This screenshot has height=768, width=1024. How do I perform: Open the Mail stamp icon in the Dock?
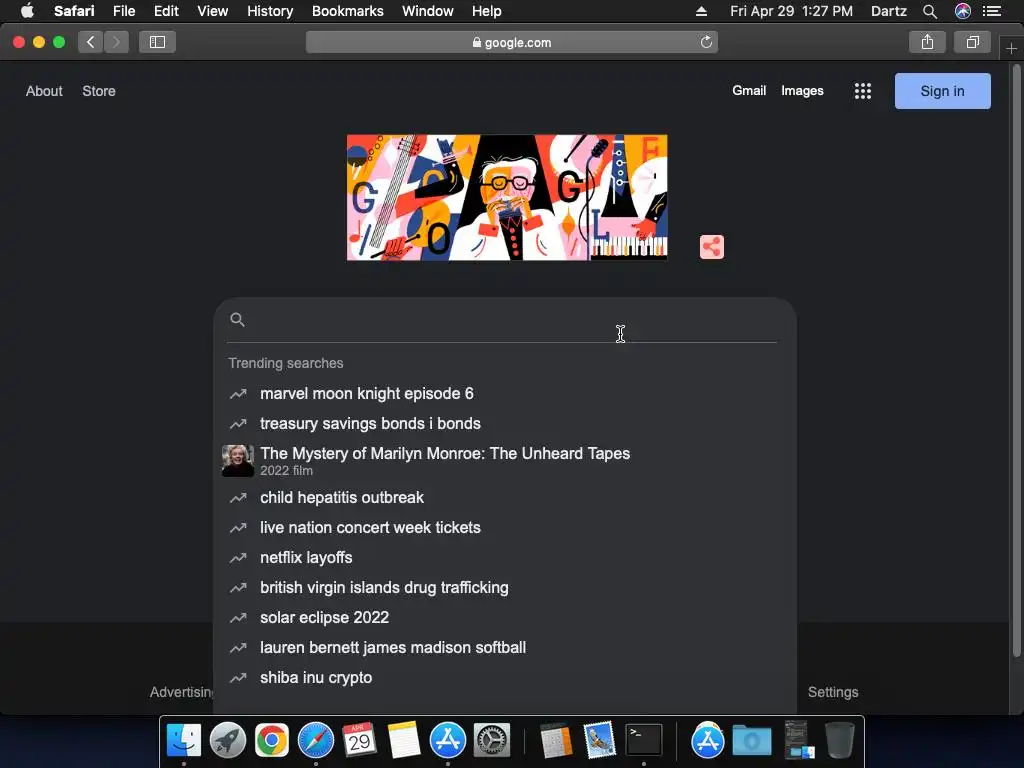(600, 740)
